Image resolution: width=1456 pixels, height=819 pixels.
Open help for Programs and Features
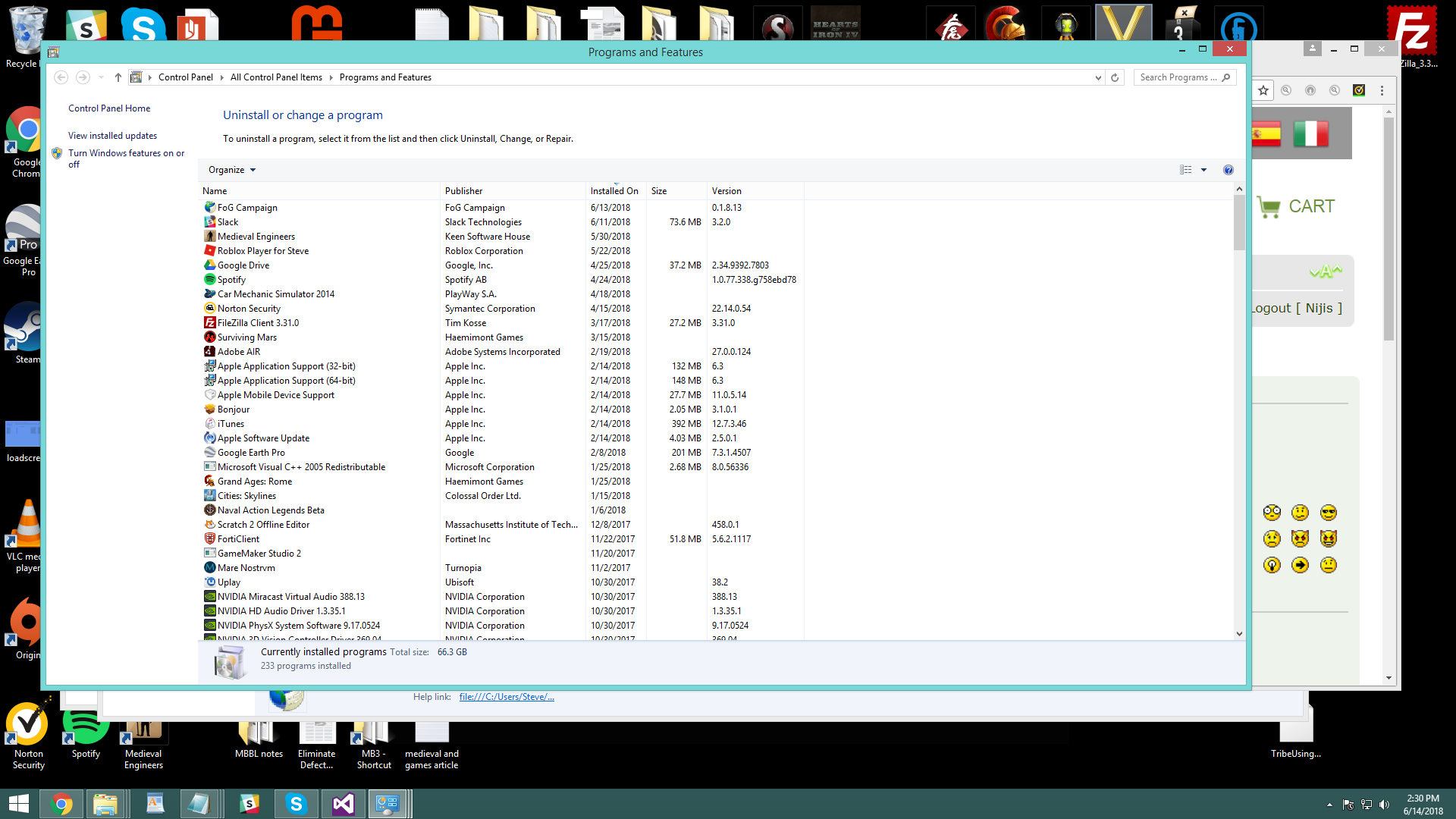click(x=1228, y=170)
